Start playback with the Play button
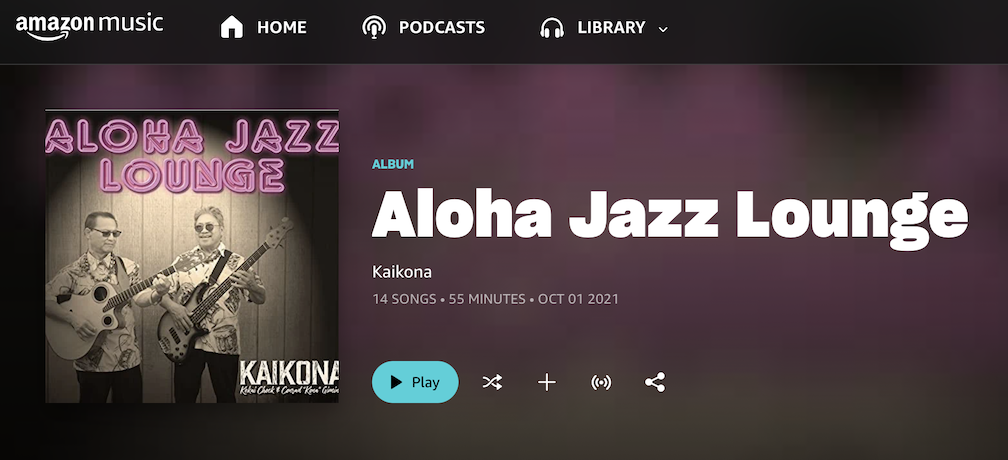 click(415, 382)
